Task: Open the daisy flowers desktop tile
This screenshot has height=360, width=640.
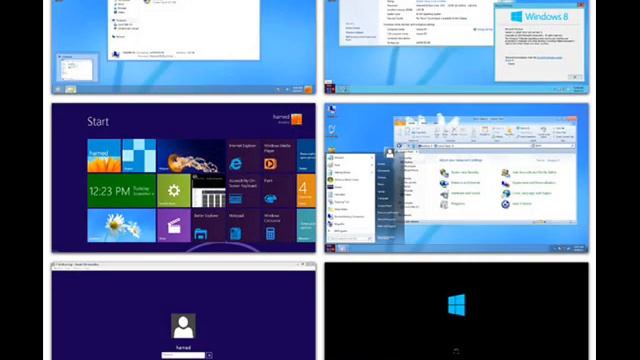Action: (122, 226)
